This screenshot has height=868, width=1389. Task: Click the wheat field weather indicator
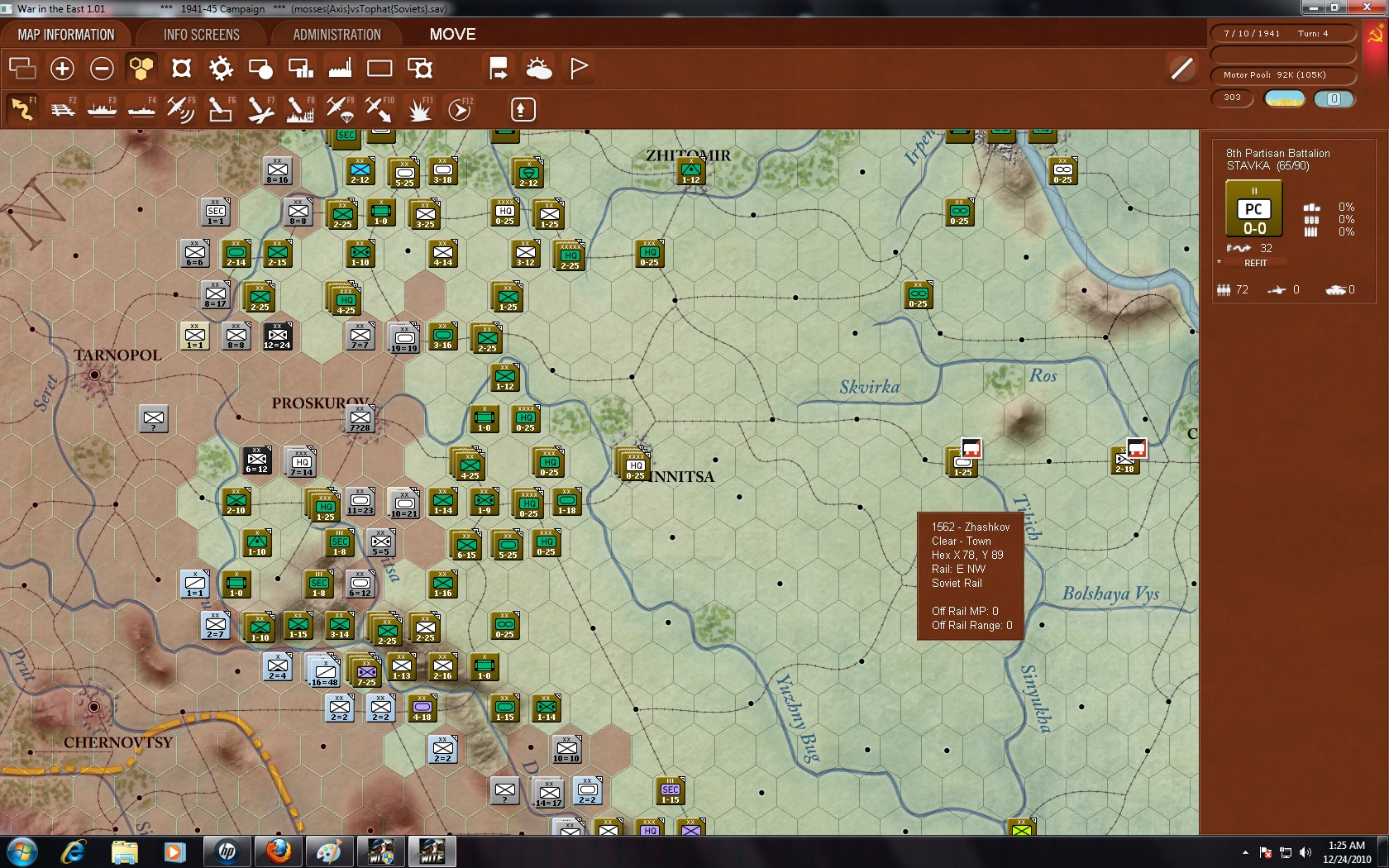click(x=1285, y=99)
